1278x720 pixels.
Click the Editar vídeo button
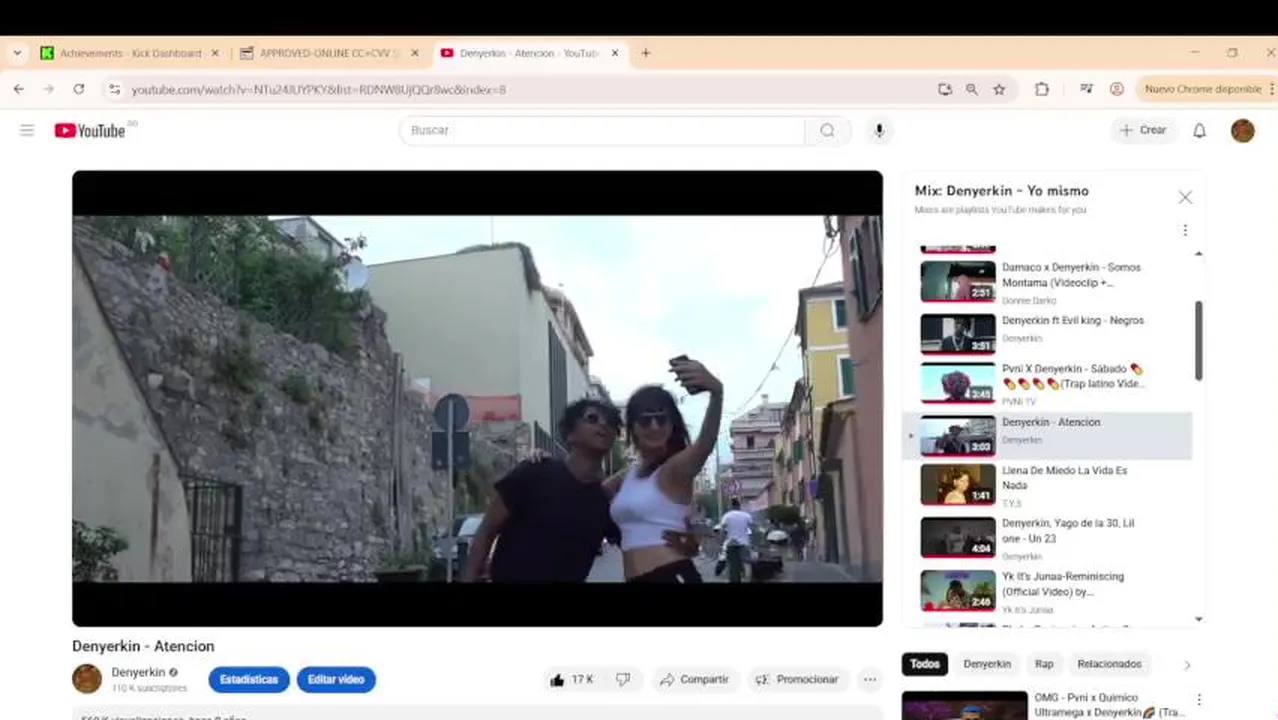coord(336,680)
